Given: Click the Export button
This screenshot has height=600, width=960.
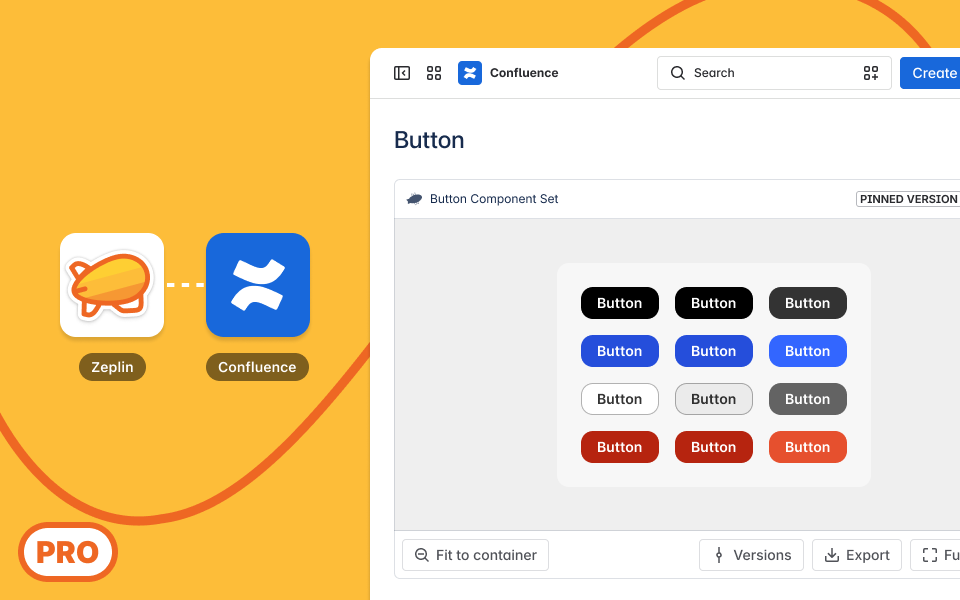Looking at the screenshot, I should (x=857, y=555).
